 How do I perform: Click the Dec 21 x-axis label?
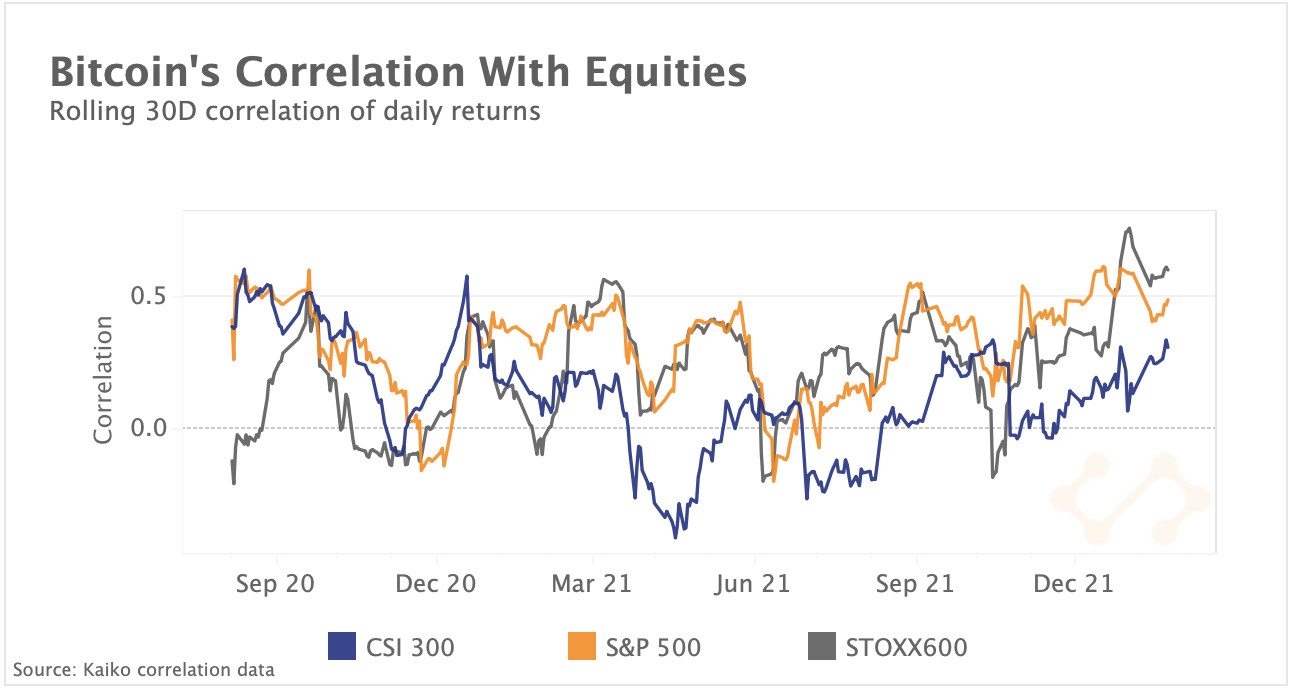point(1074,584)
